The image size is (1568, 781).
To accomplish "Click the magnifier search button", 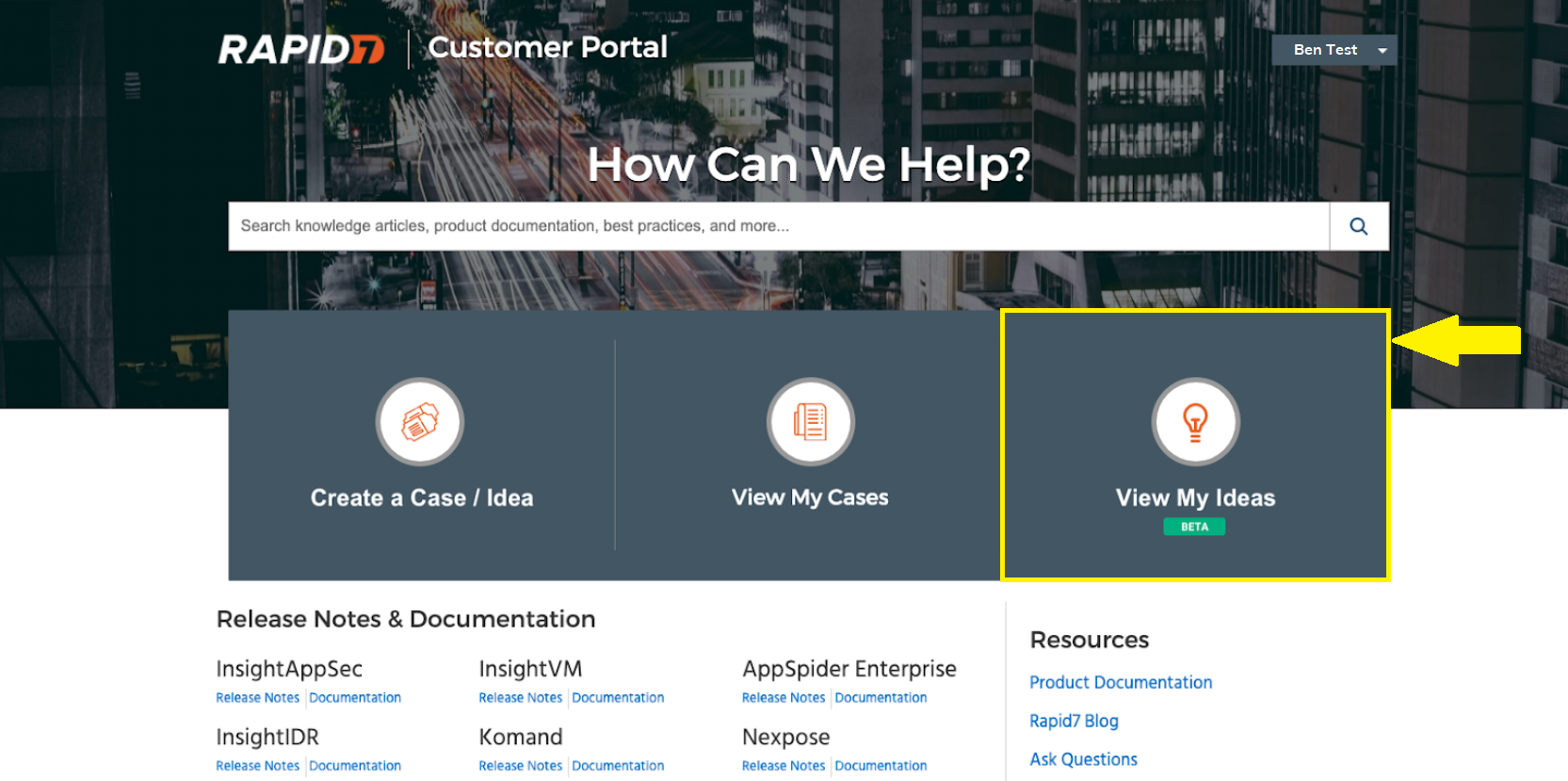I will (x=1359, y=226).
